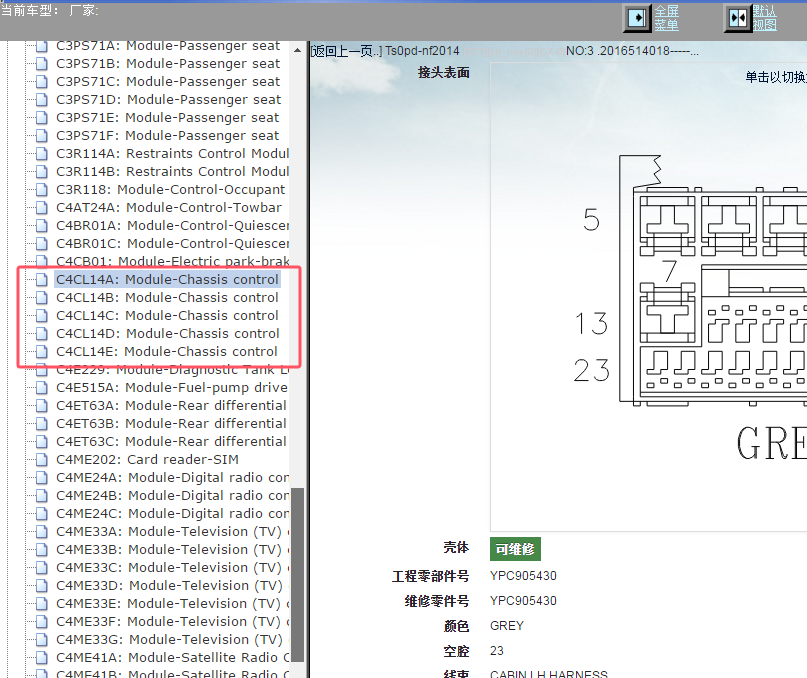Click the tree list scrollbar thumb
This screenshot has height=678, width=807.
point(297,575)
